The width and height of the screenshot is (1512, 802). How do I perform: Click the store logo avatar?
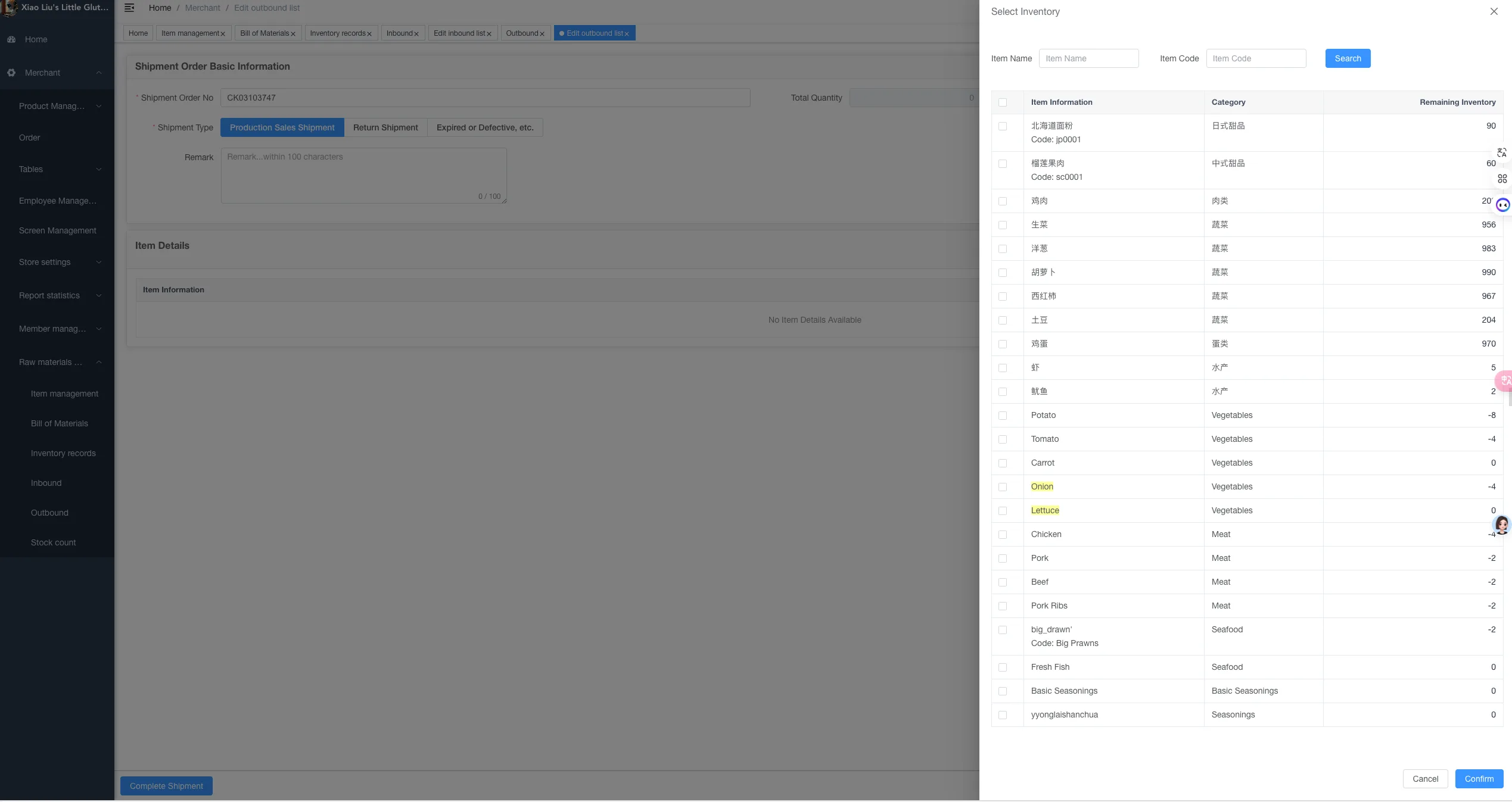point(10,8)
